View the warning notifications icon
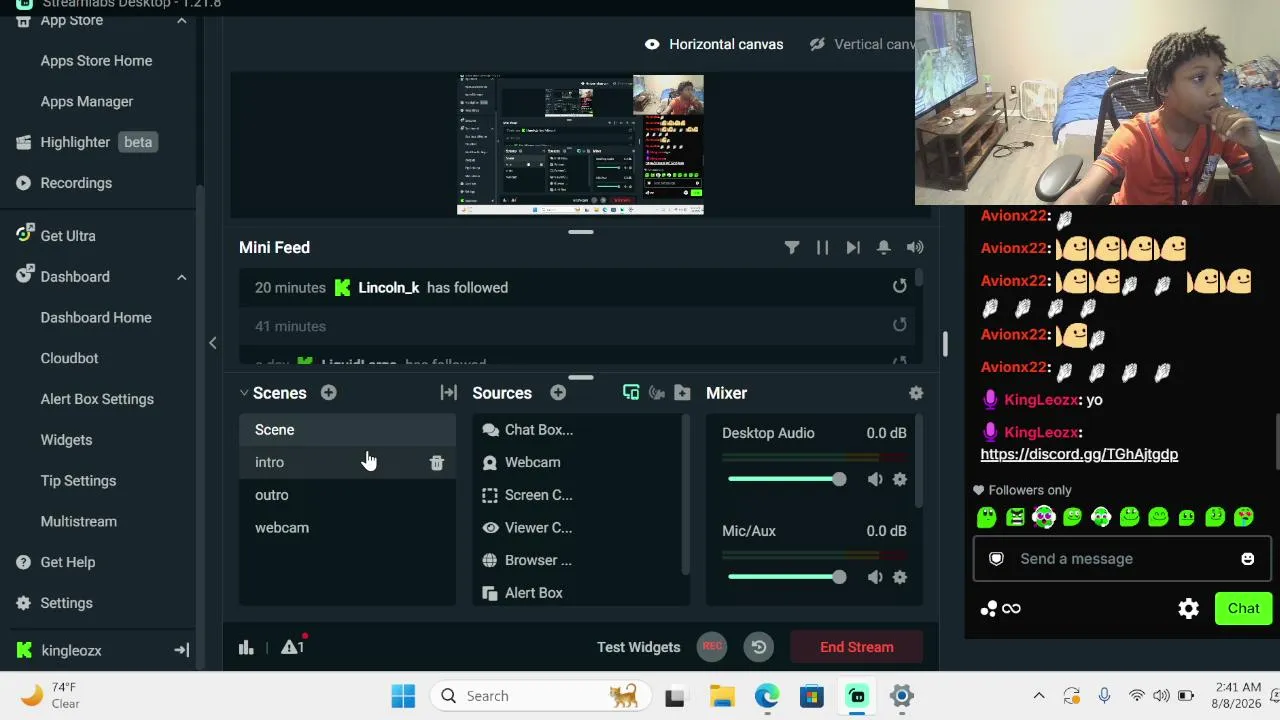 [292, 647]
